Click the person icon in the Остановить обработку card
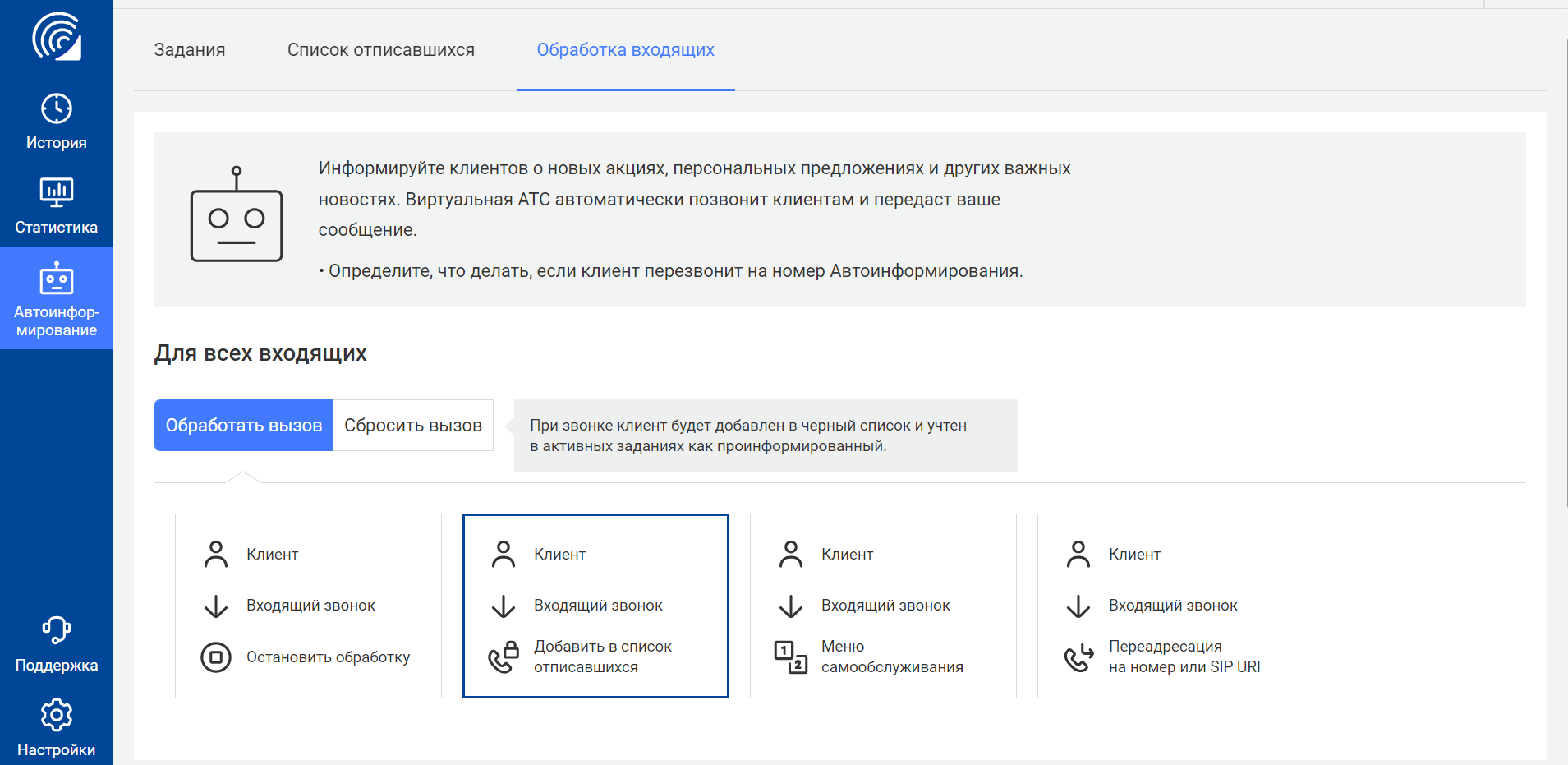Image resolution: width=1568 pixels, height=765 pixels. [x=216, y=555]
